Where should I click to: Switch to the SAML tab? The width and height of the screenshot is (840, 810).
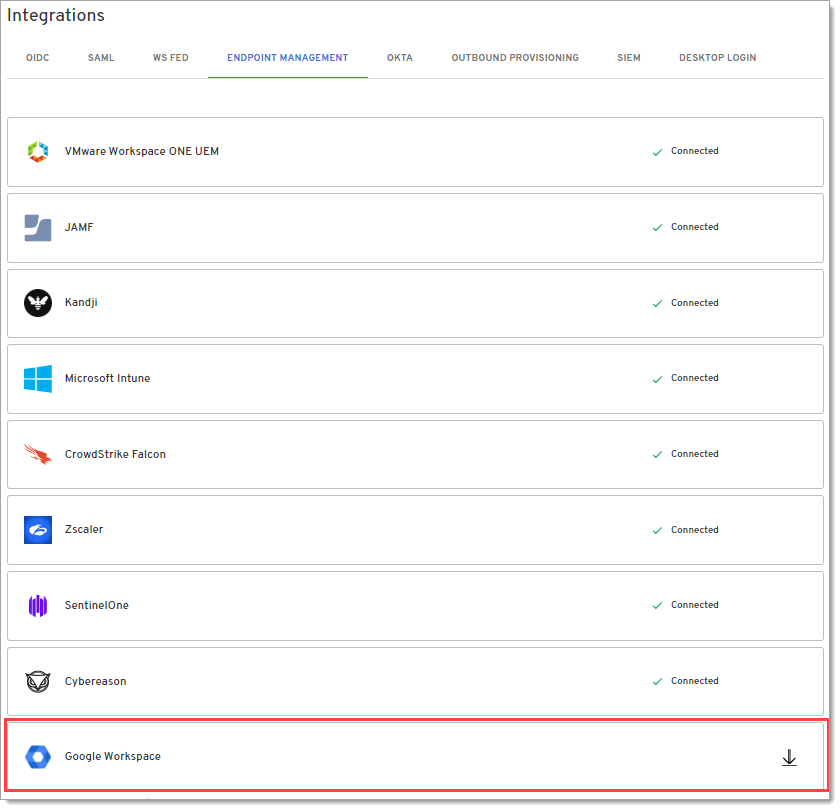point(101,58)
